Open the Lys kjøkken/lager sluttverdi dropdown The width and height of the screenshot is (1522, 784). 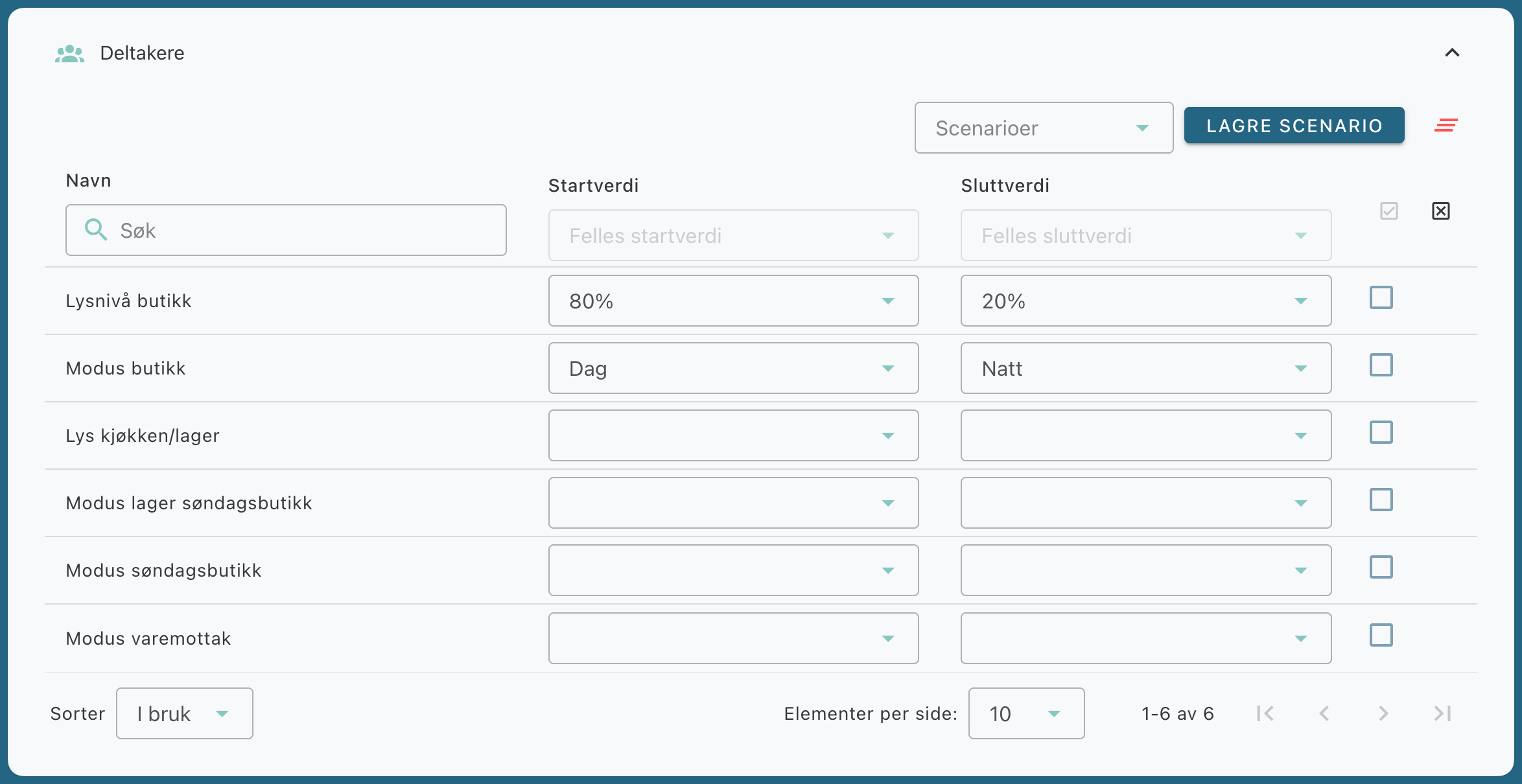click(x=1146, y=435)
